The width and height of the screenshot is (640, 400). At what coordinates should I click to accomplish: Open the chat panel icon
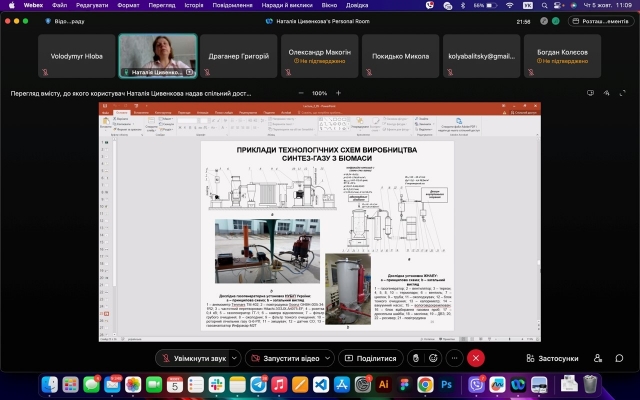[619, 357]
